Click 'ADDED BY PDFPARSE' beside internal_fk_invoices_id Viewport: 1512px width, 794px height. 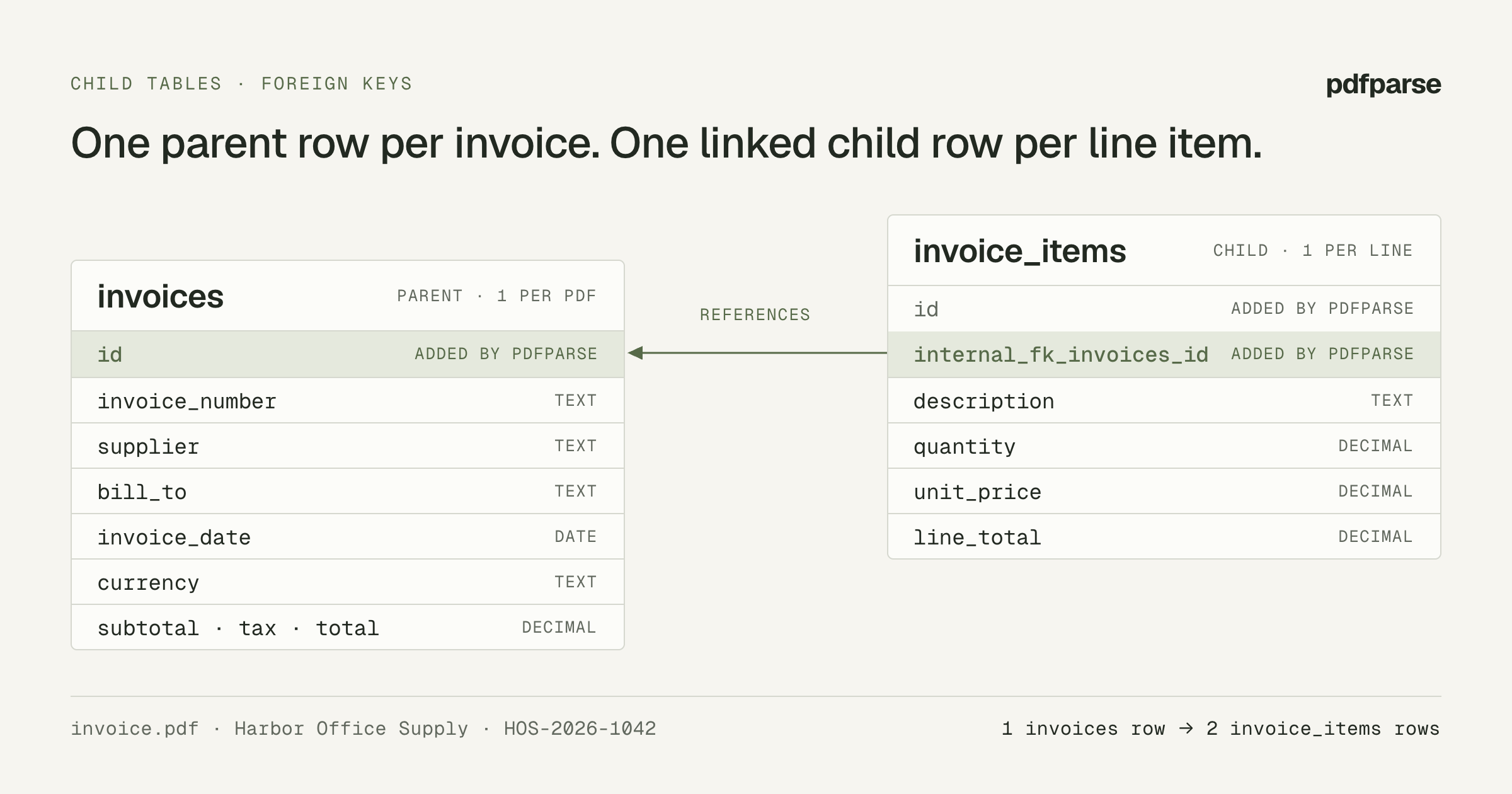click(x=1322, y=354)
